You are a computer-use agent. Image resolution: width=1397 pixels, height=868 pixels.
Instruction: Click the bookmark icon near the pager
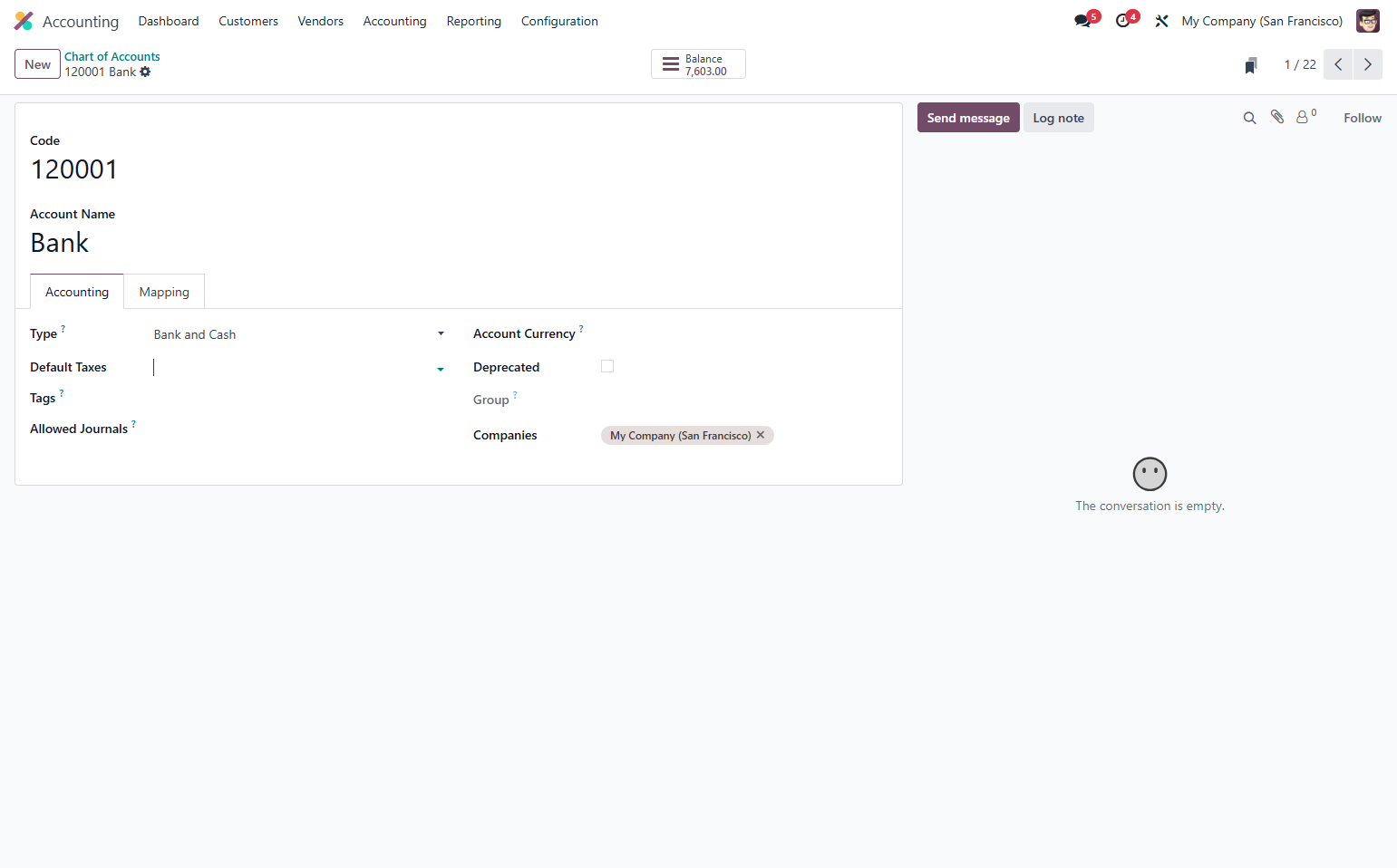(1251, 65)
